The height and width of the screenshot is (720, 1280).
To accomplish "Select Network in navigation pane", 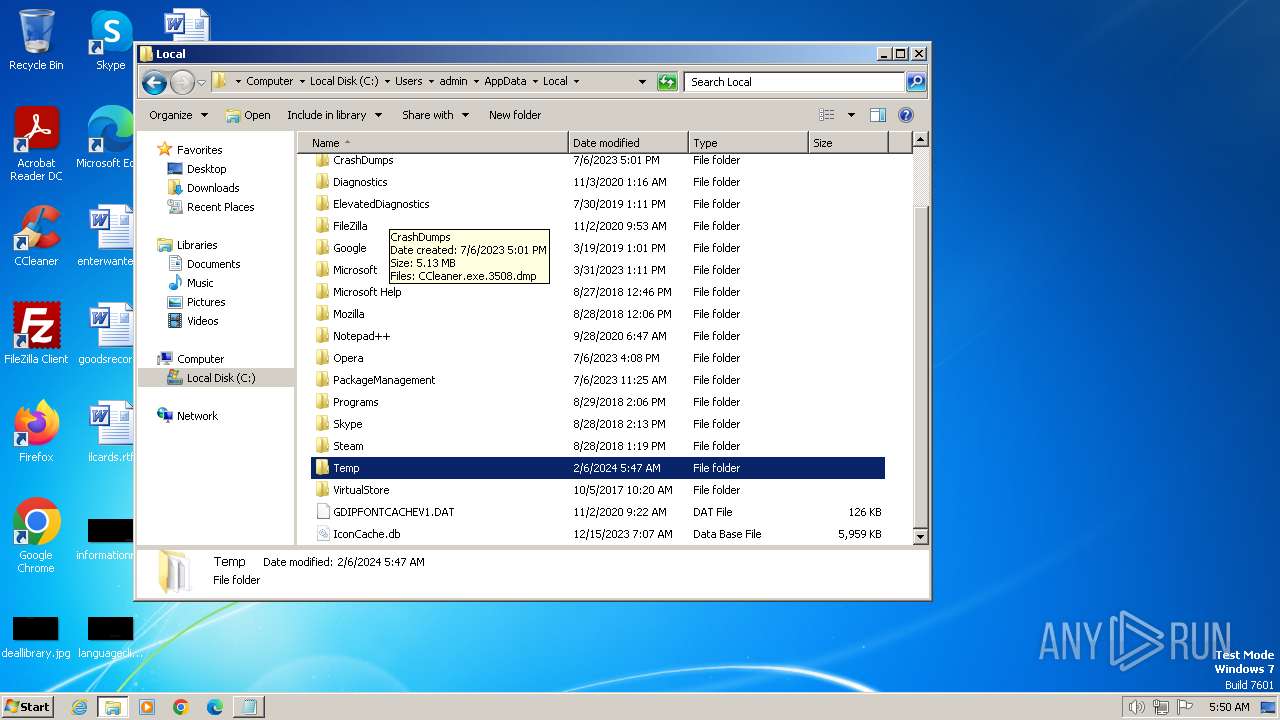I will click(196, 416).
